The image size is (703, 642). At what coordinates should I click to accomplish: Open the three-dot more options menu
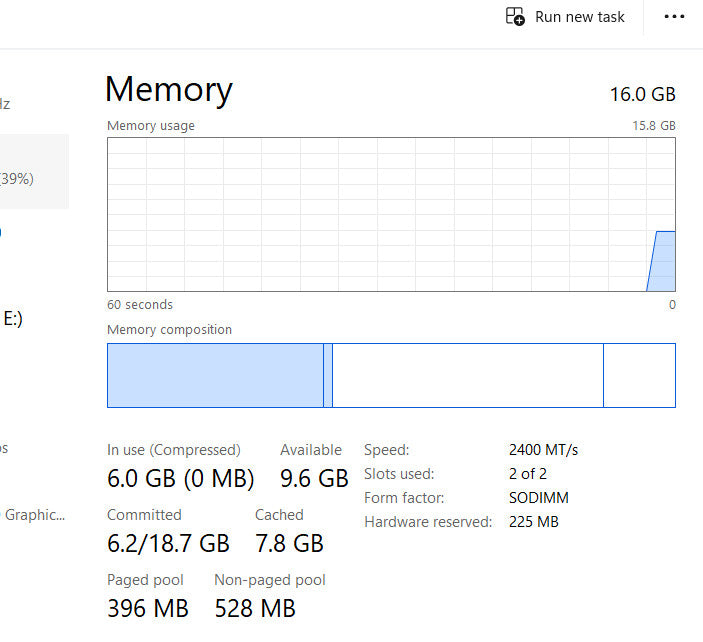click(x=675, y=16)
